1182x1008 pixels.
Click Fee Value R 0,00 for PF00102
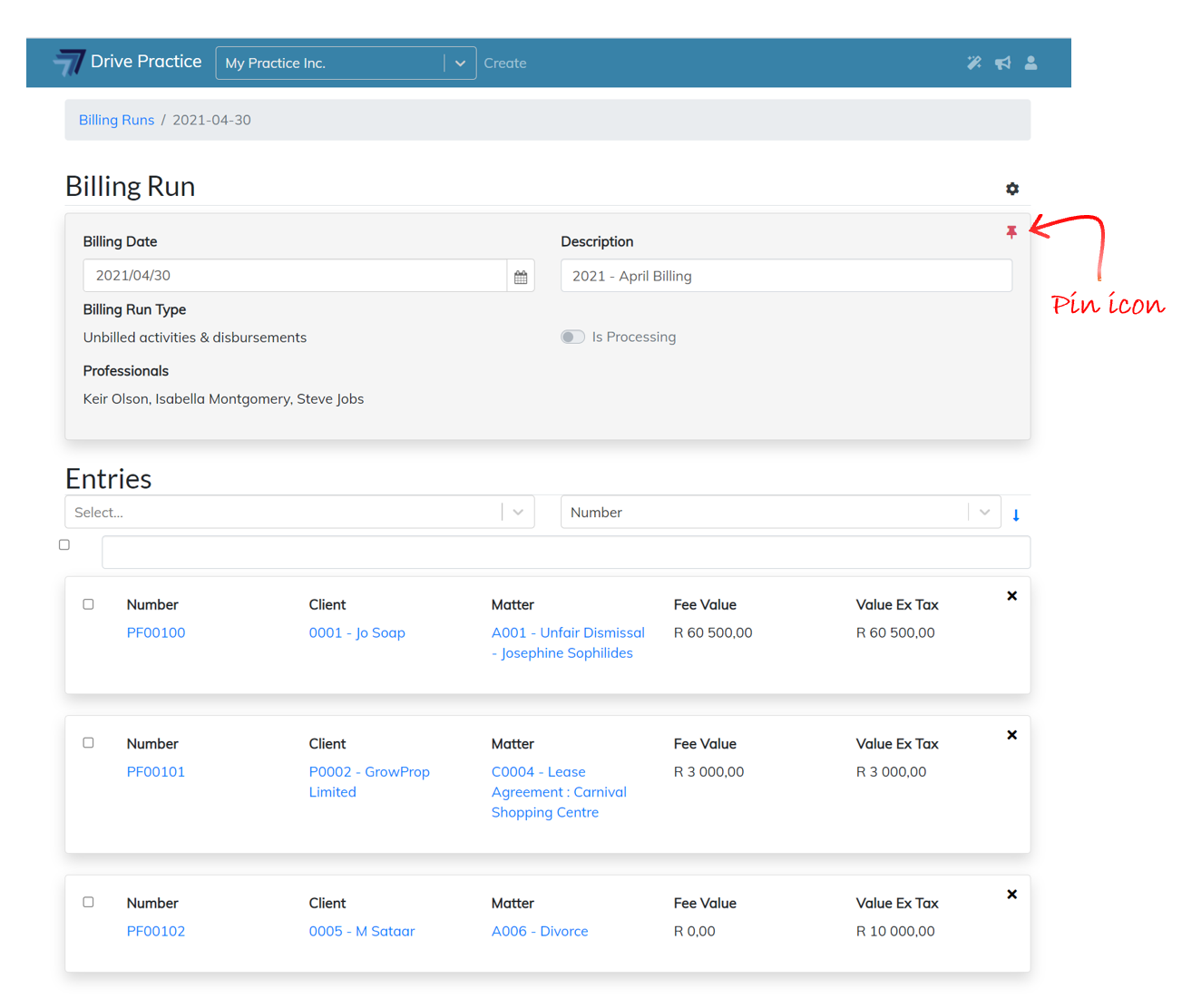695,931
